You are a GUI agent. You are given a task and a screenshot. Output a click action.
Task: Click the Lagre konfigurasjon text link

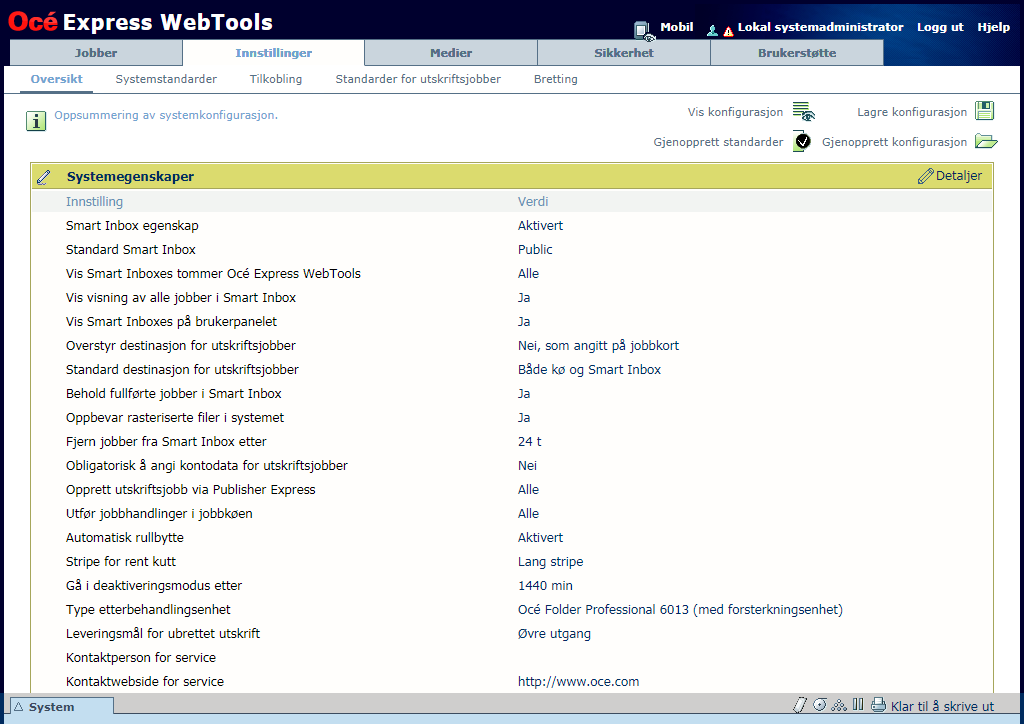[x=912, y=112]
